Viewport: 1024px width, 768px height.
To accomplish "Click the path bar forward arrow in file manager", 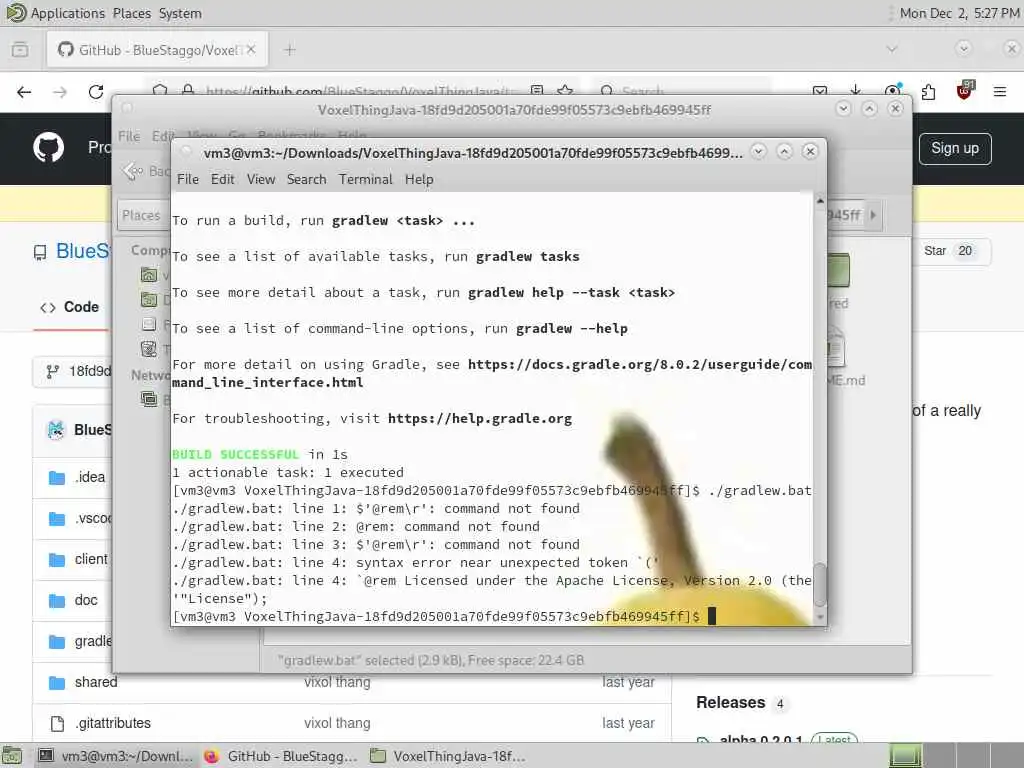I will 873,215.
